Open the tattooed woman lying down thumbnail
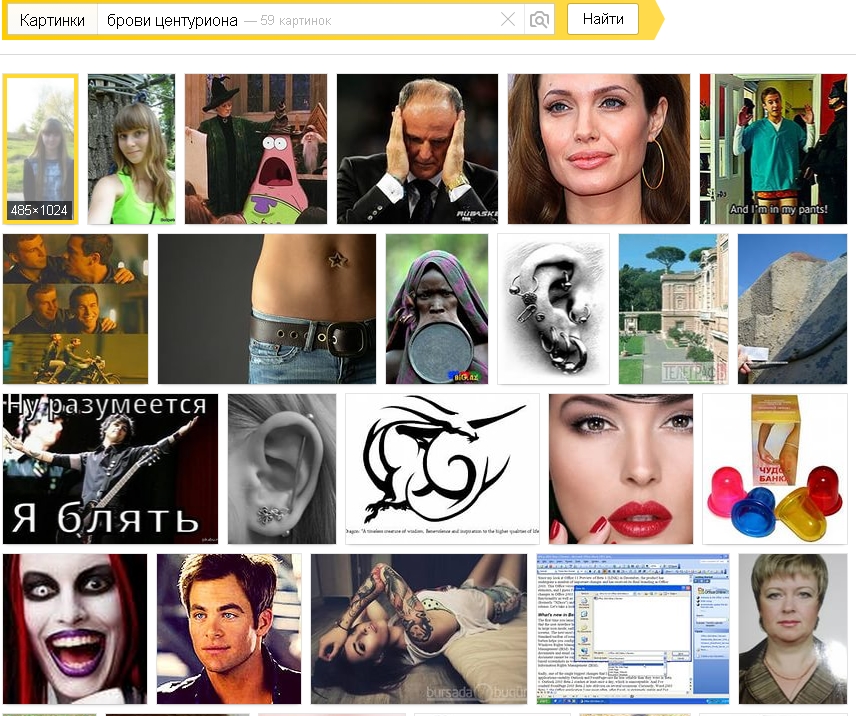856x716 pixels. pyautogui.click(x=419, y=629)
